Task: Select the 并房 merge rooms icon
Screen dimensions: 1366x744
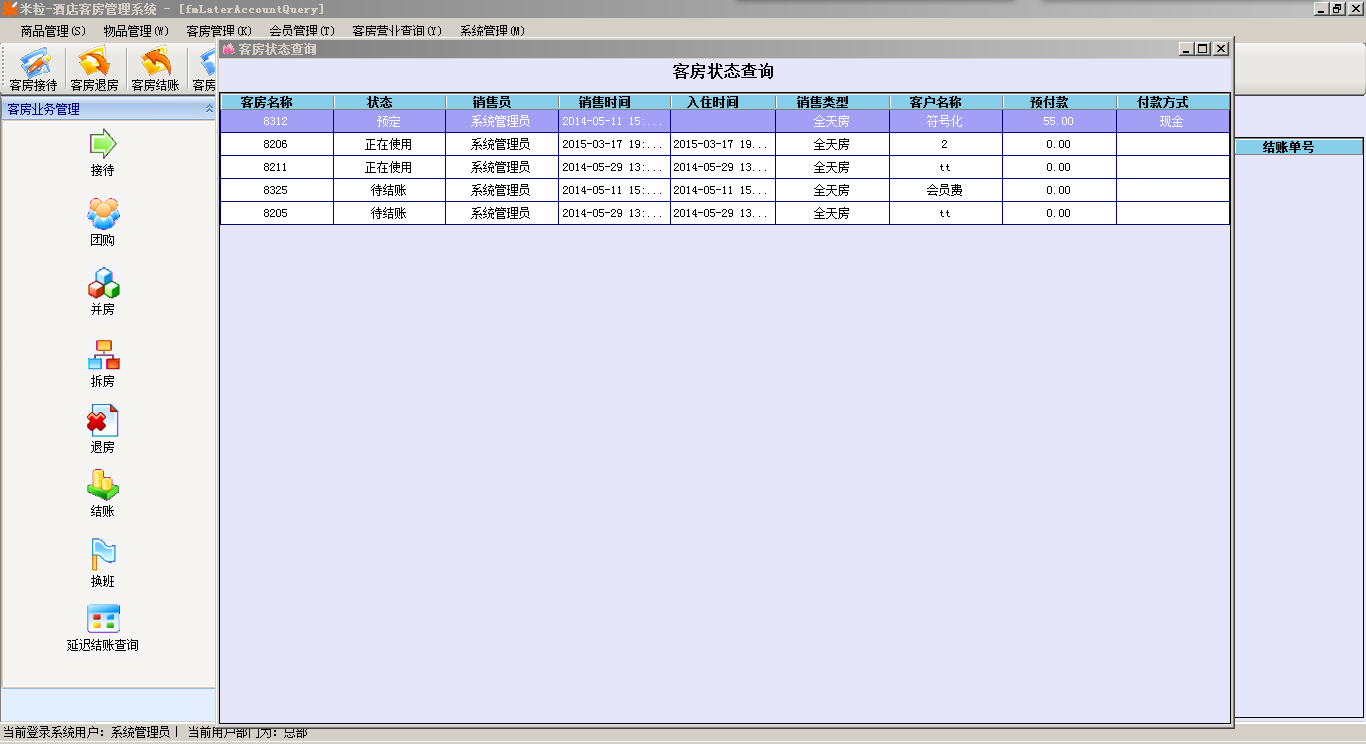Action: (103, 284)
